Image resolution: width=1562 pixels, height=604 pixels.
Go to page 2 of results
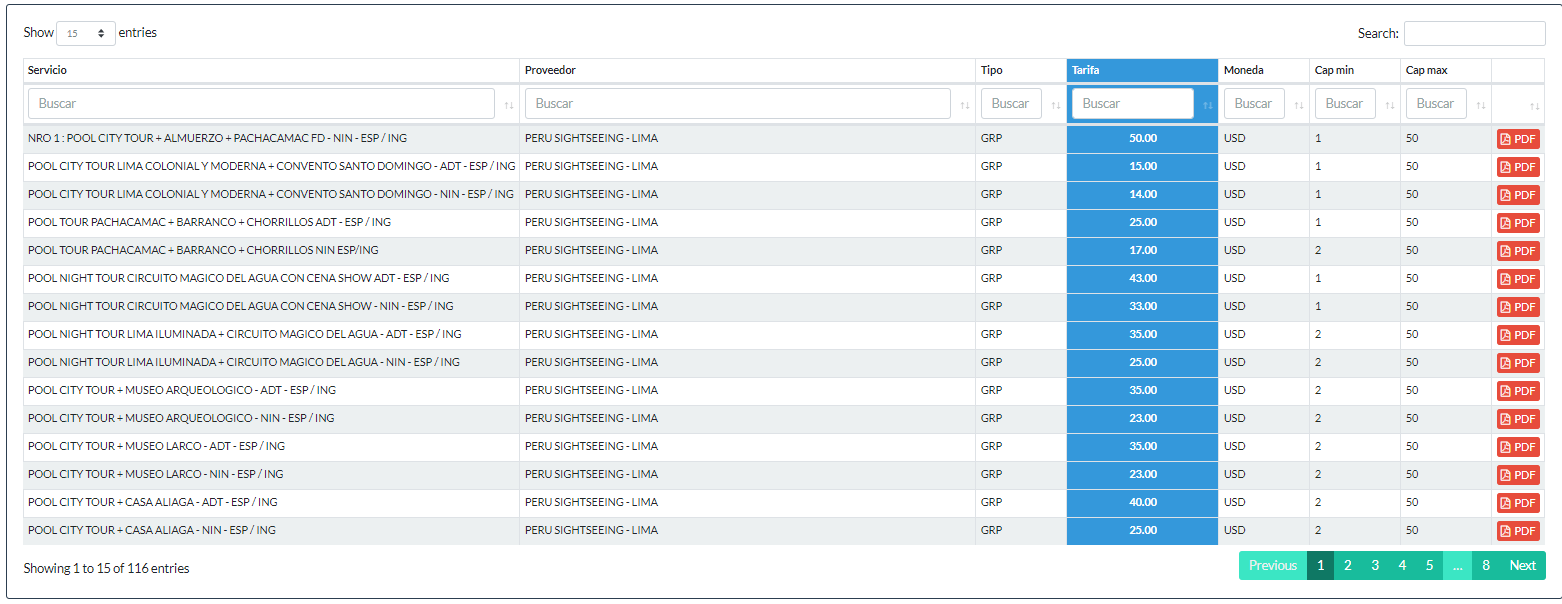point(1347,566)
